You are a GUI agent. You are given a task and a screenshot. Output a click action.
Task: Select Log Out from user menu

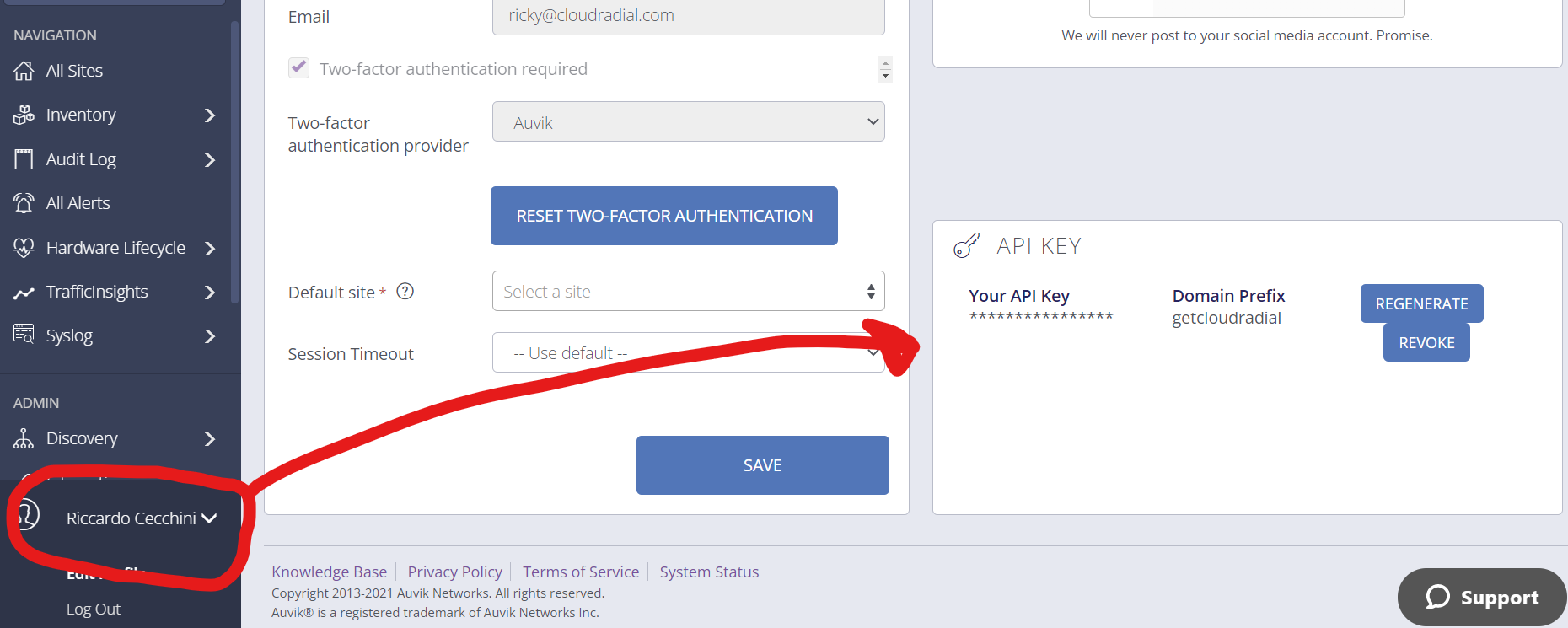[94, 609]
